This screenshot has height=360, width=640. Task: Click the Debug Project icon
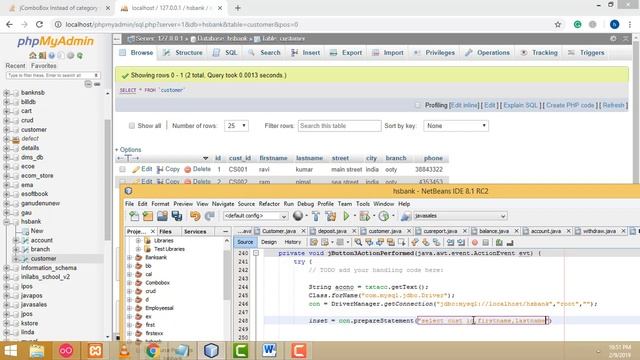[x=364, y=216]
